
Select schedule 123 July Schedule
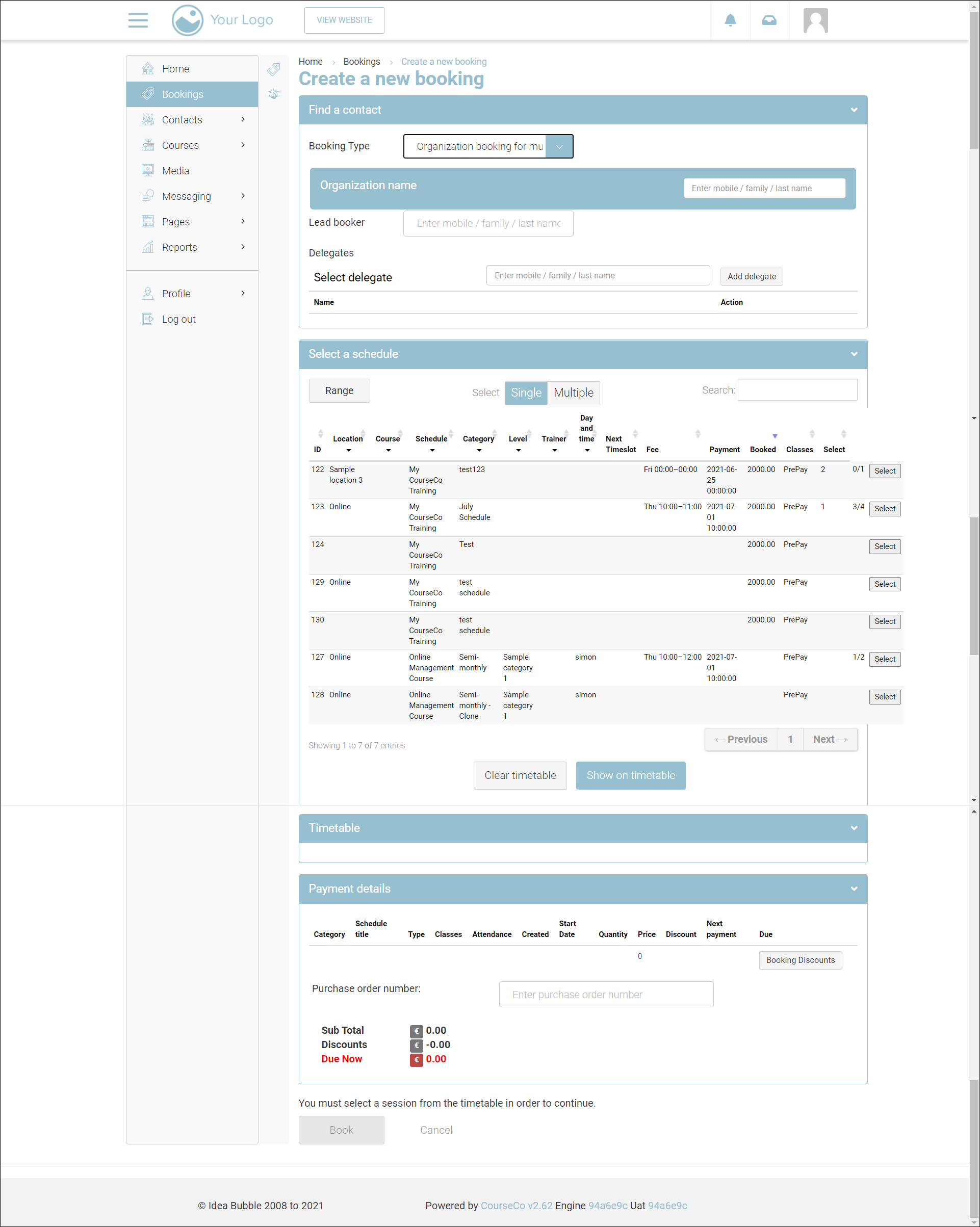(884, 509)
